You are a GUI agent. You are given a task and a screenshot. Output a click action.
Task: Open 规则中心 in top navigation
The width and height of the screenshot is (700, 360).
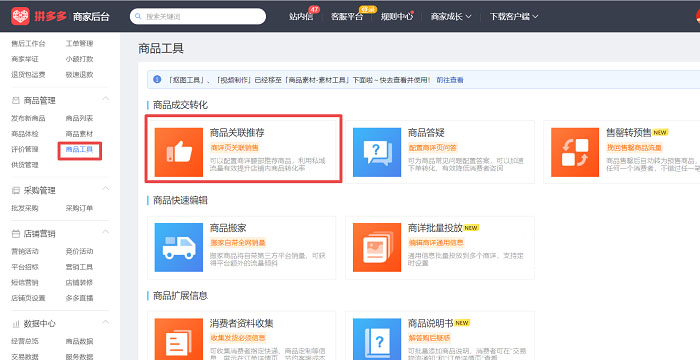coord(396,17)
